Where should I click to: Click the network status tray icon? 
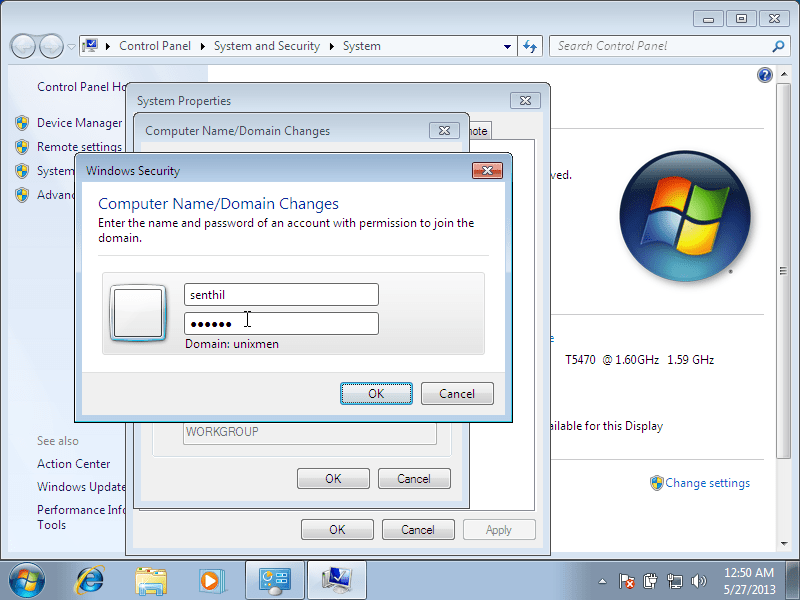pos(675,581)
